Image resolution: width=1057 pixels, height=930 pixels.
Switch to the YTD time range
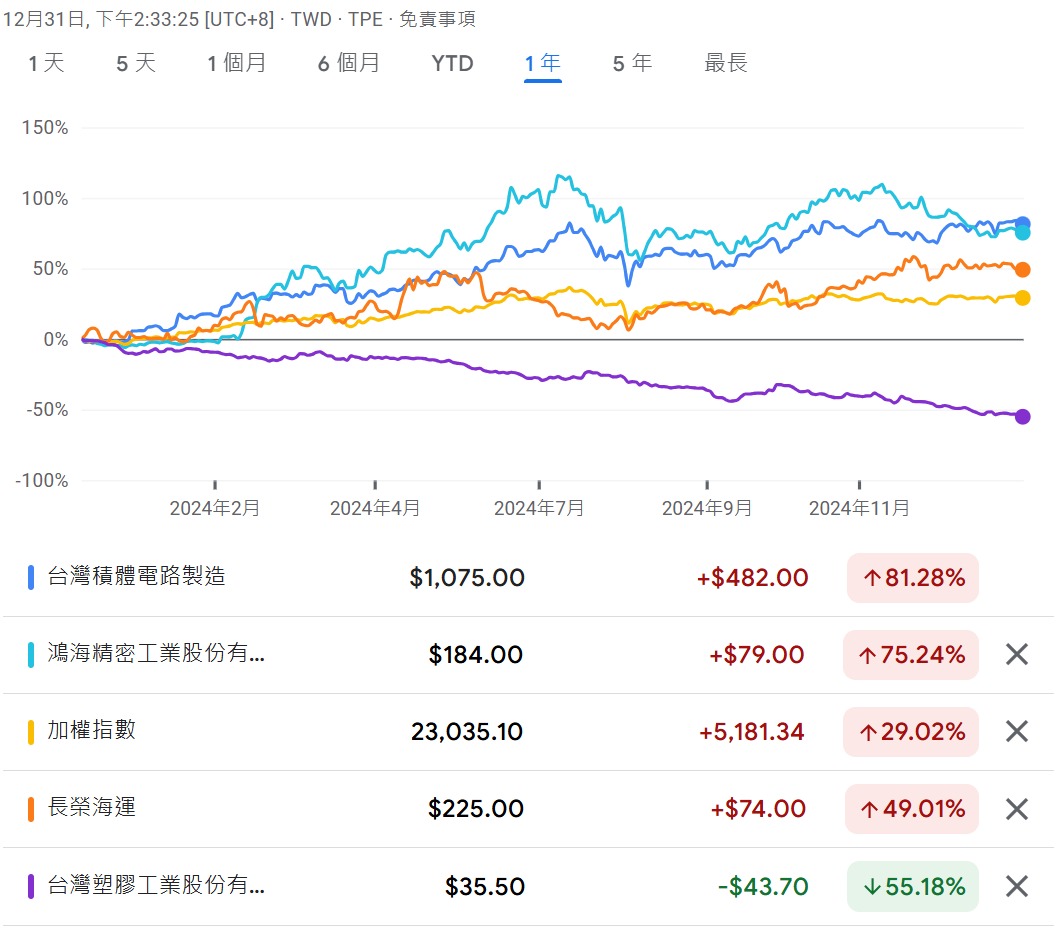pyautogui.click(x=452, y=63)
